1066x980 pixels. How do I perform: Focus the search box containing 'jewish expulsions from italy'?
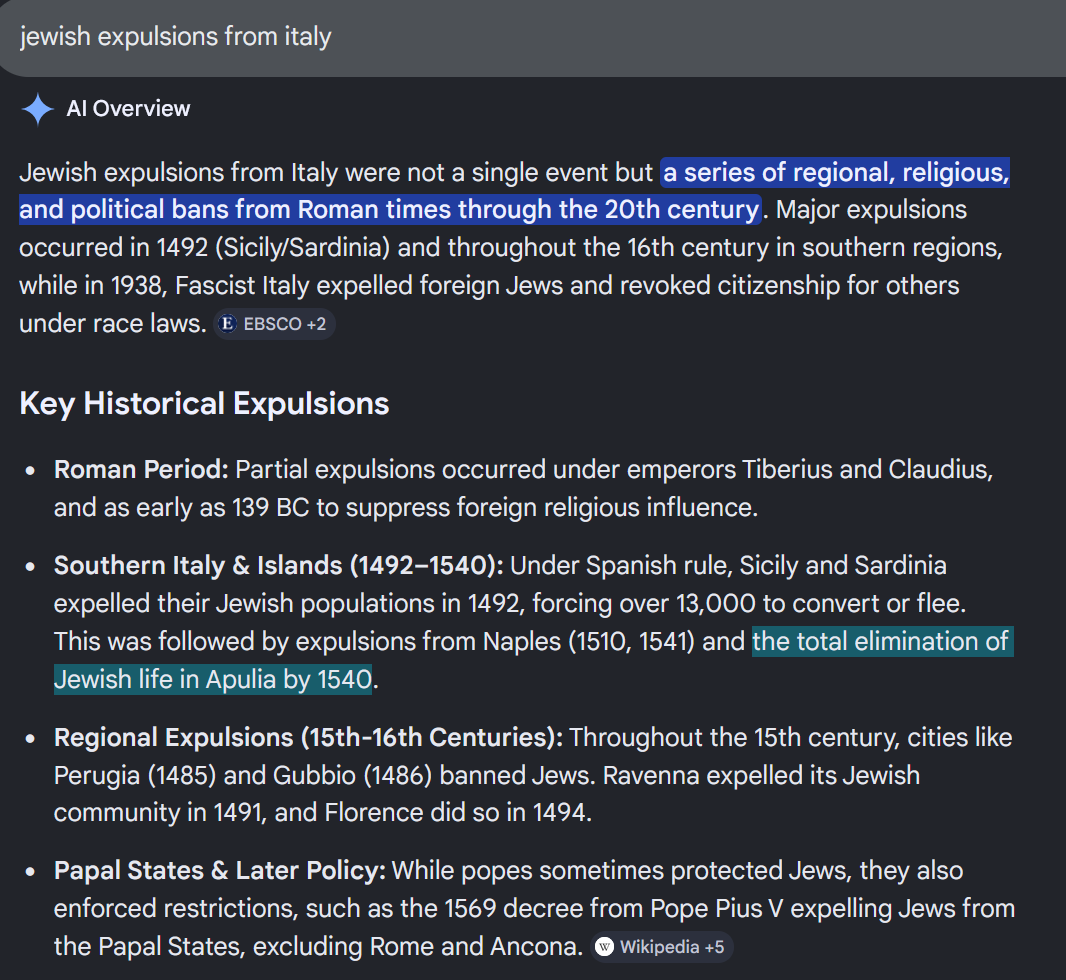[533, 37]
